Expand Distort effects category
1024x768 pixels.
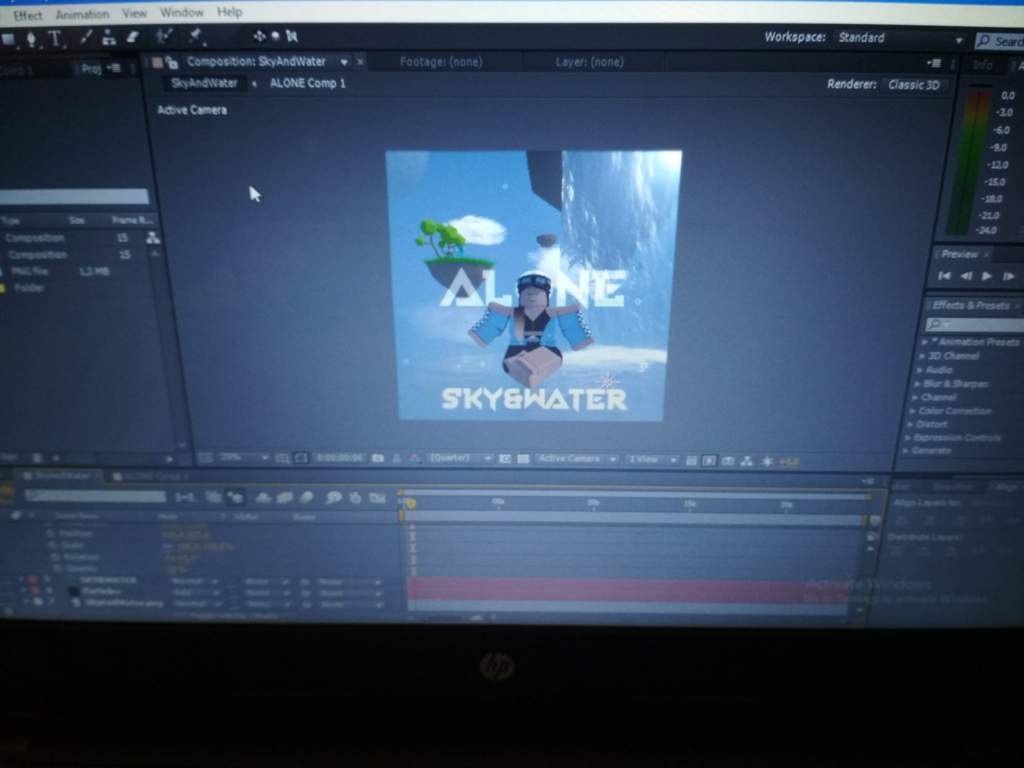tap(910, 424)
